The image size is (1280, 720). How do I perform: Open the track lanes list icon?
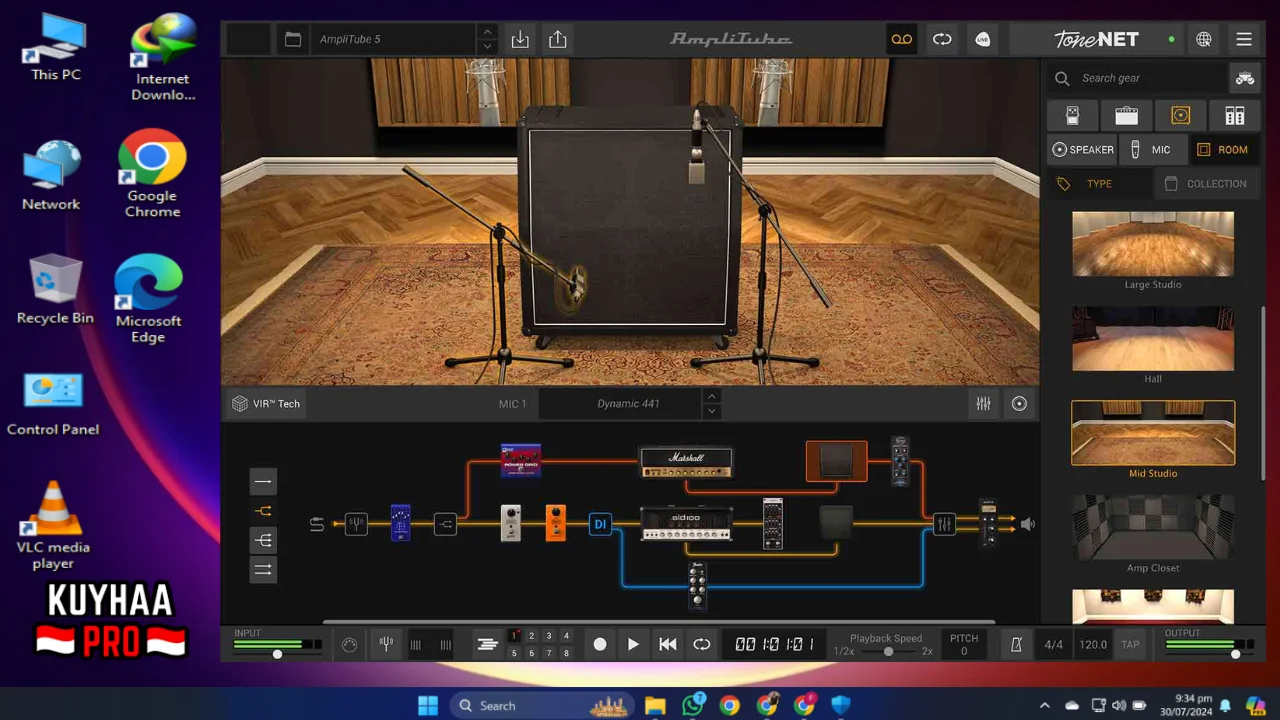487,645
